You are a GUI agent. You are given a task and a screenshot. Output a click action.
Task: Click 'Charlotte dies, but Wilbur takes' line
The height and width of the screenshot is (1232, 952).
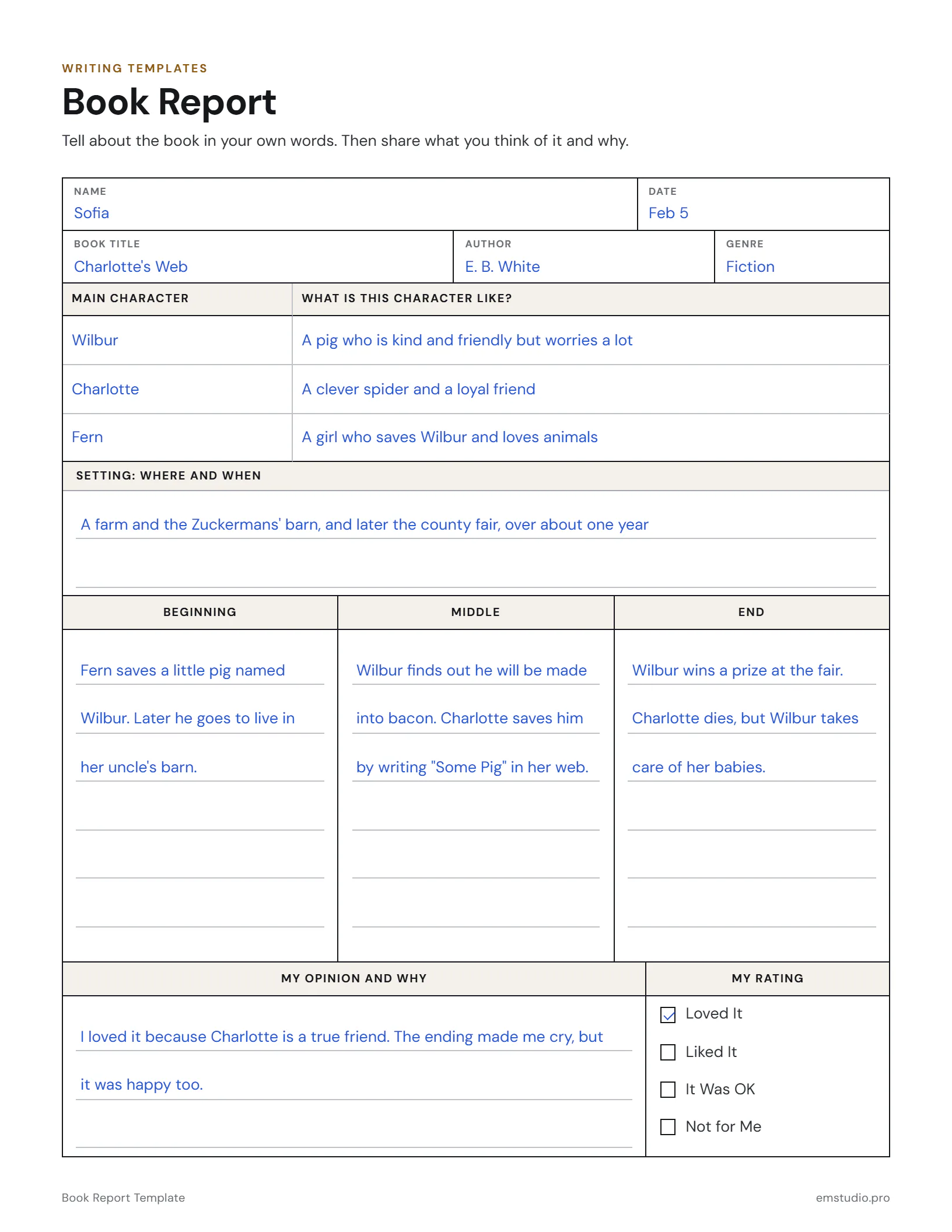tap(752, 719)
